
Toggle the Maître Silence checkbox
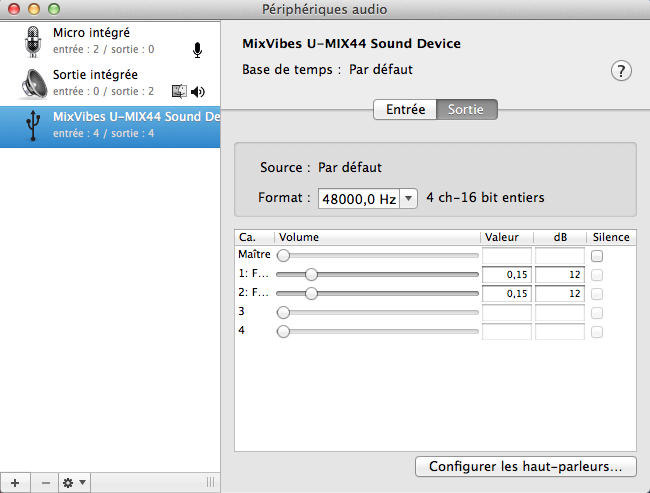(x=597, y=256)
